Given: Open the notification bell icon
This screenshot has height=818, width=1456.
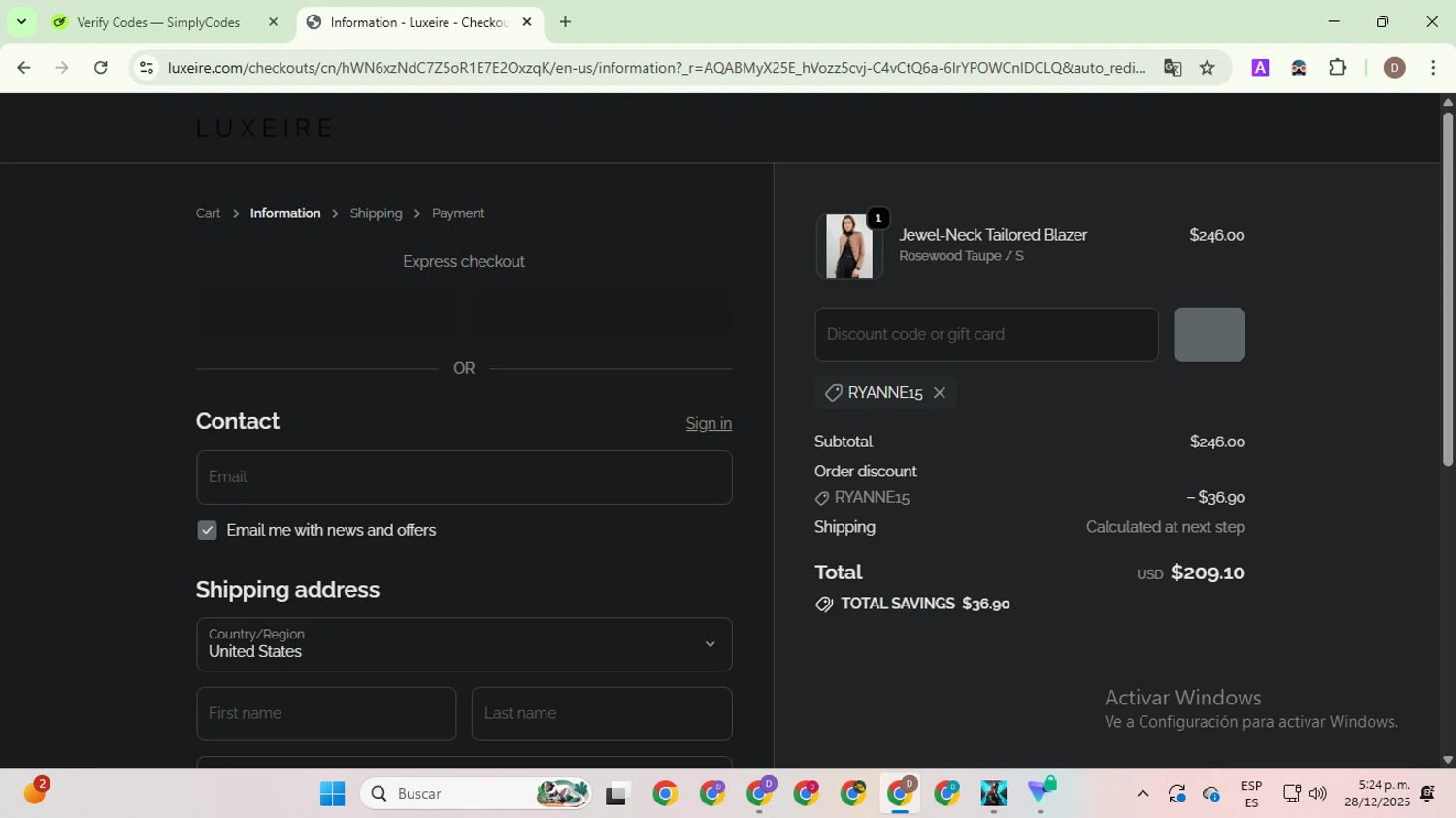Looking at the screenshot, I should click(1427, 794).
